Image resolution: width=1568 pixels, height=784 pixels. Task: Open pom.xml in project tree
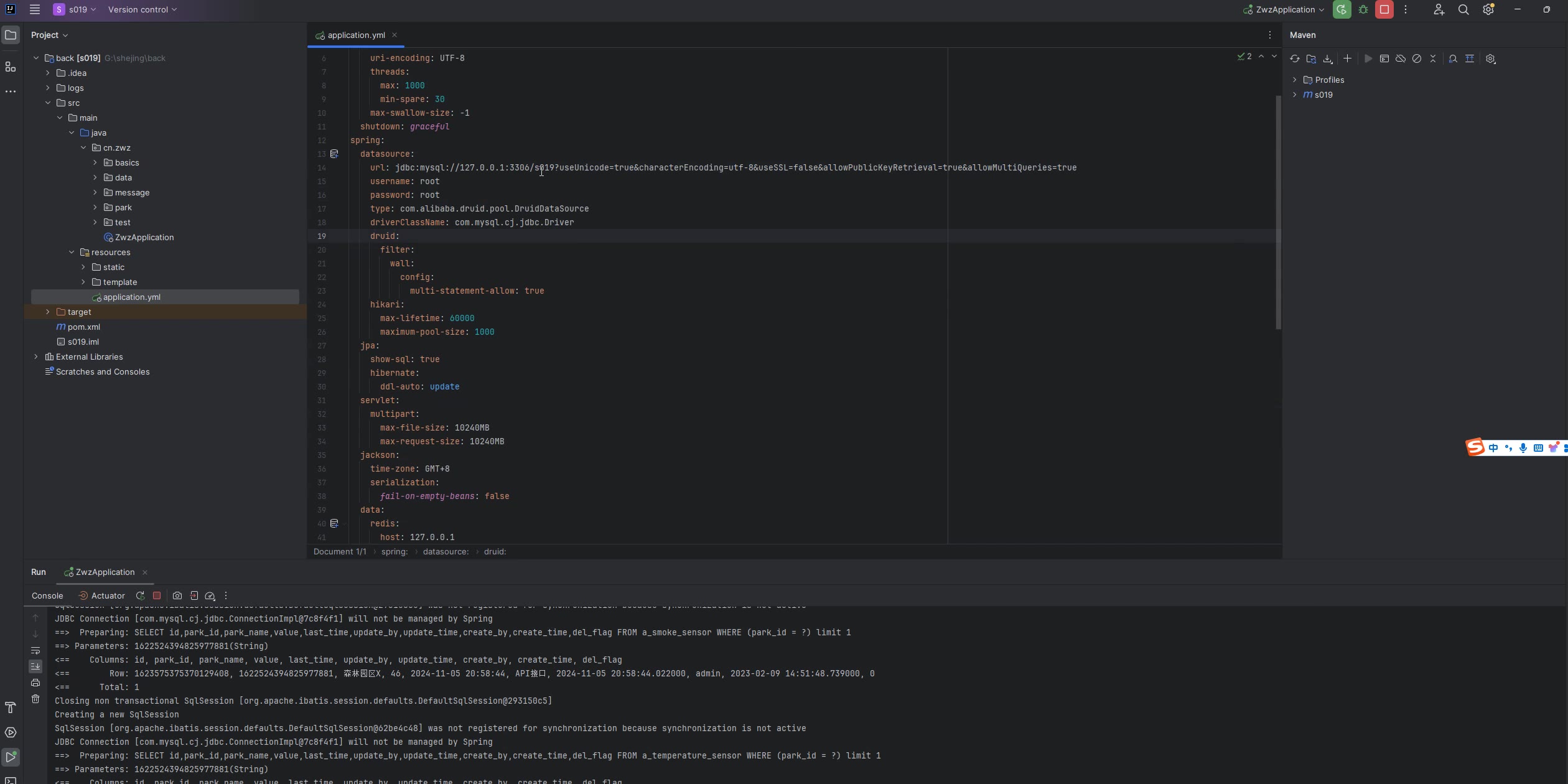[x=83, y=327]
